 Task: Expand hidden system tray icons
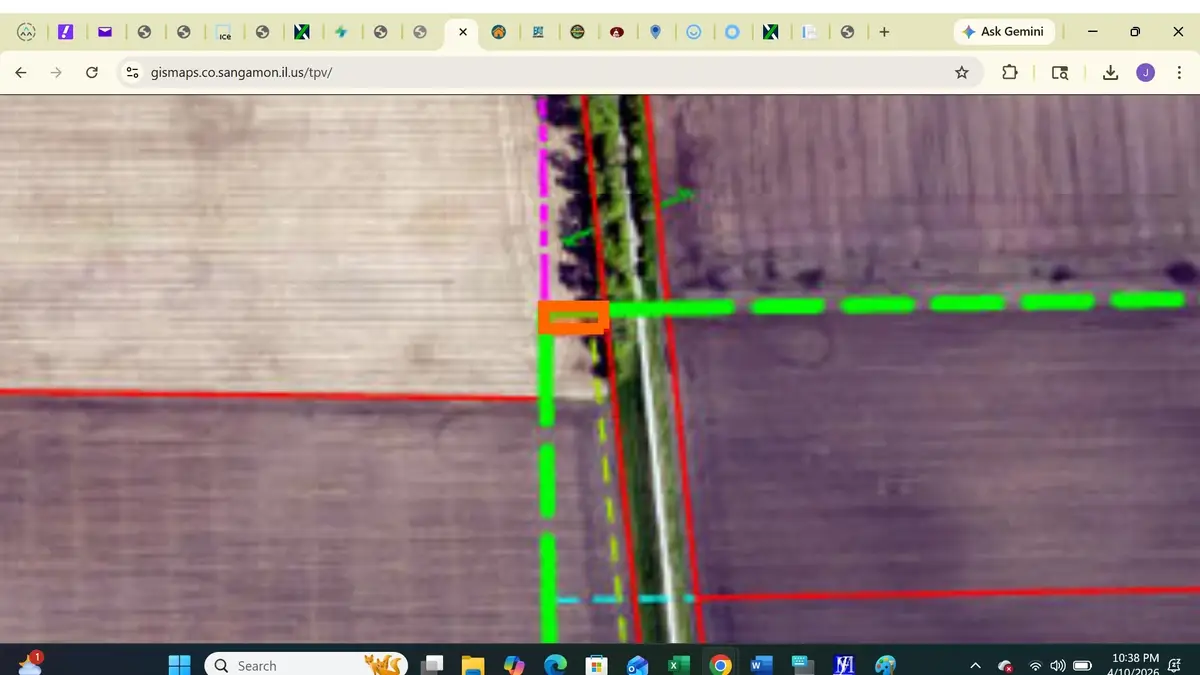click(975, 664)
